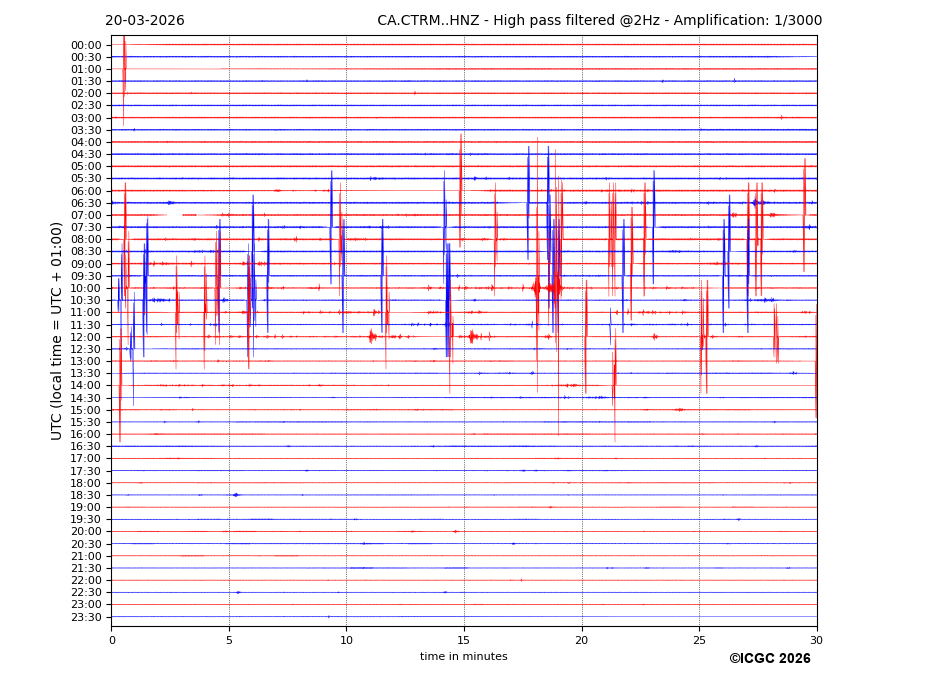Image resolution: width=927 pixels, height=696 pixels.
Task: Click the 0 minute x-axis tick label
Action: pos(112,640)
